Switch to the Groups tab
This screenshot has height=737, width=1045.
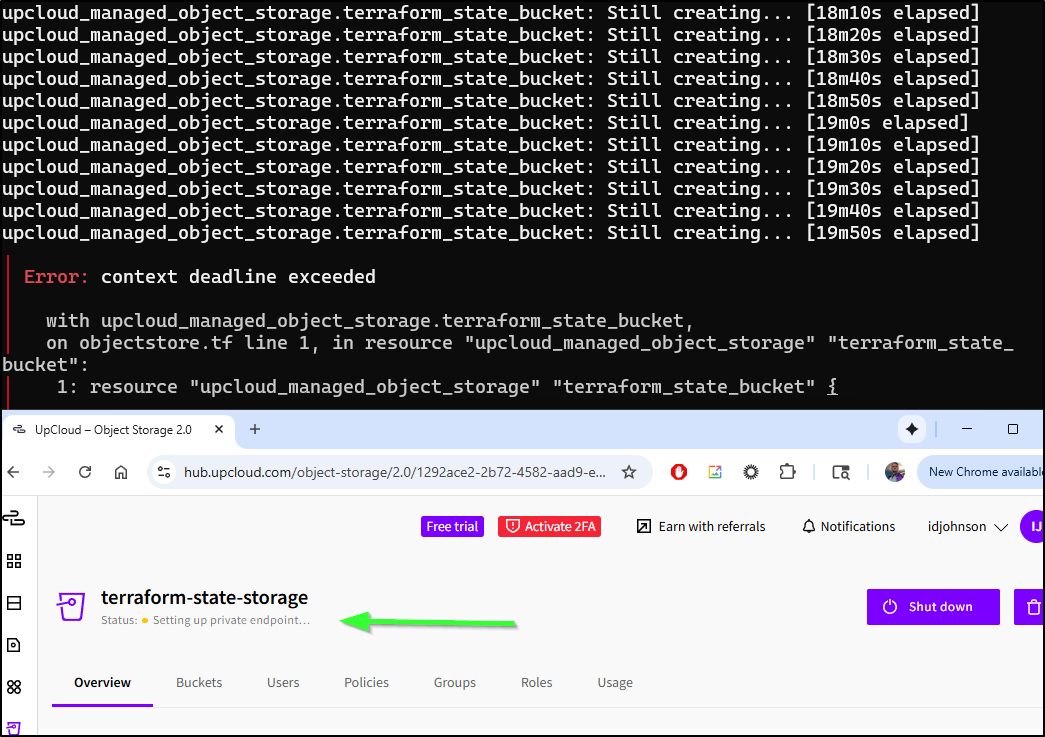click(x=455, y=682)
